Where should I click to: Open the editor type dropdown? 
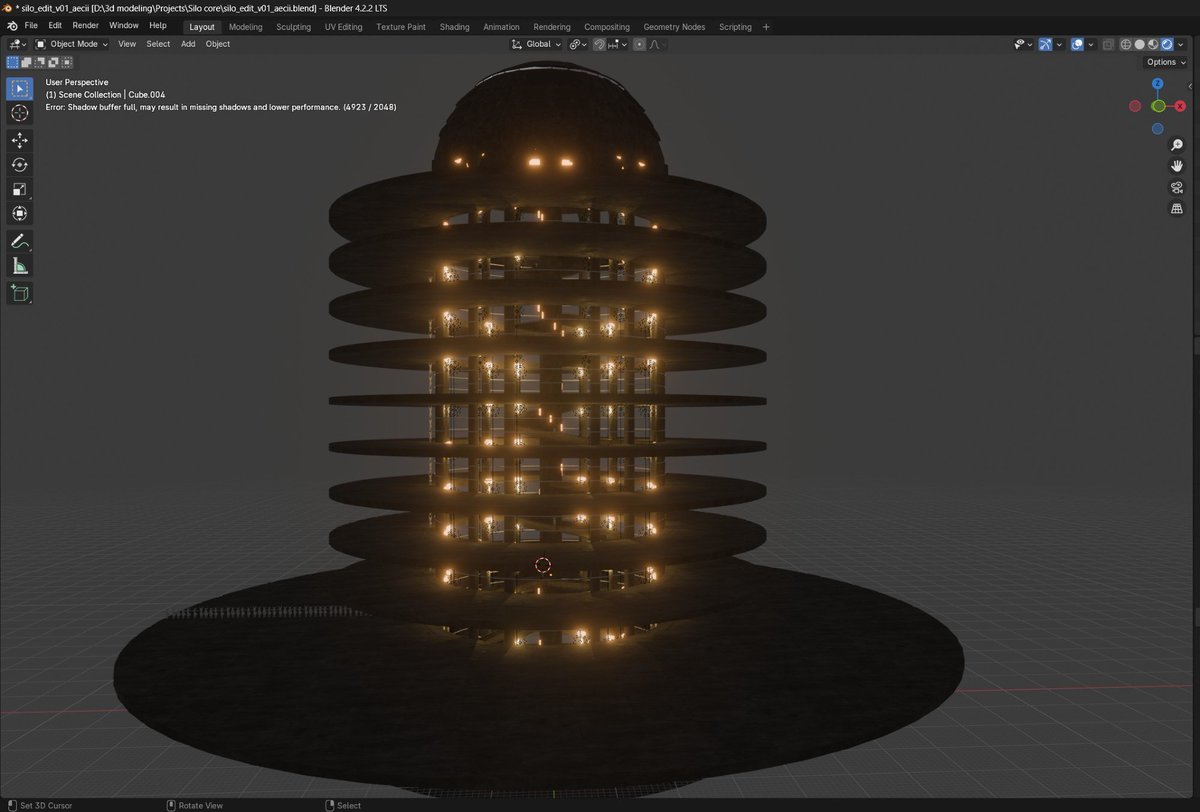(x=16, y=44)
